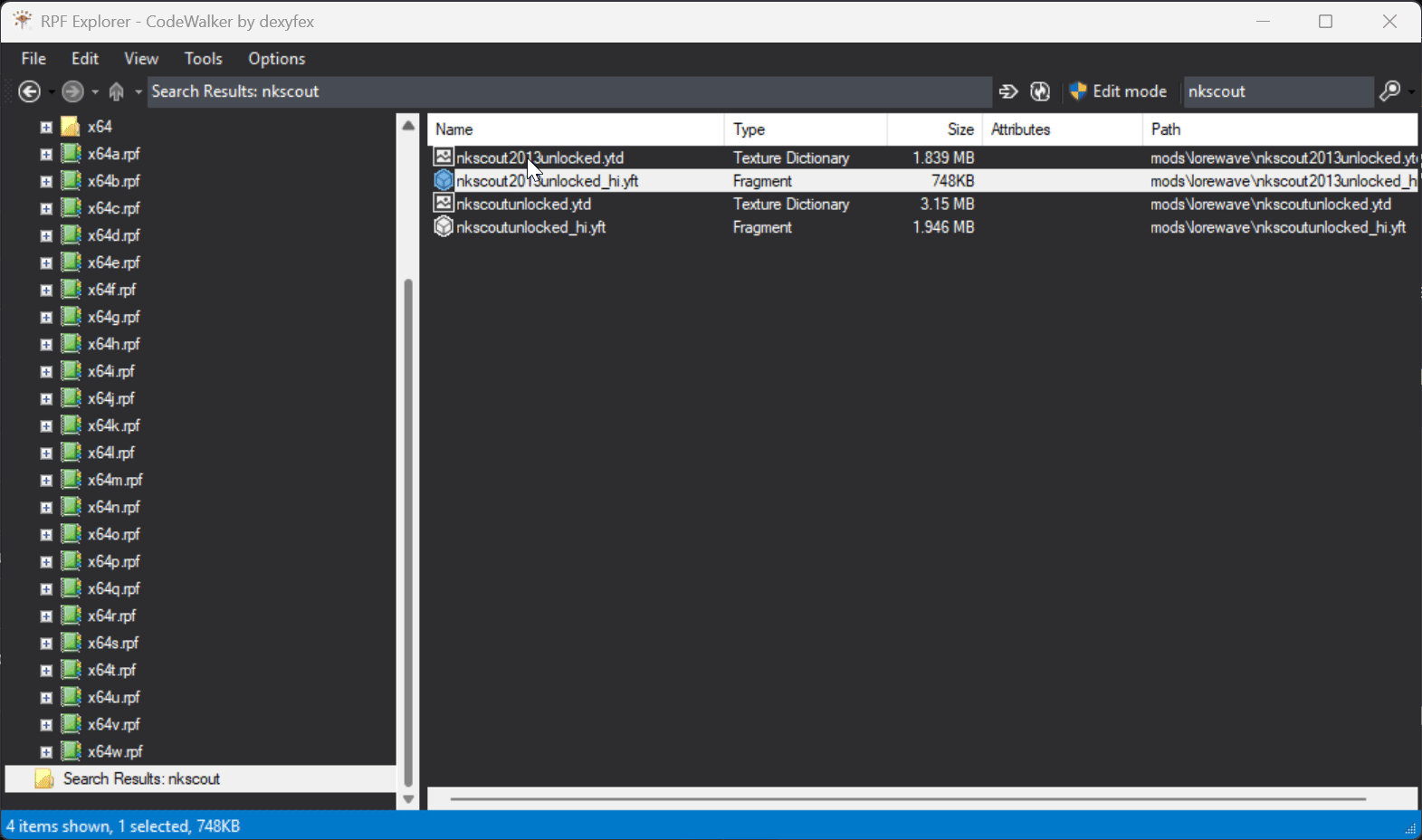Click the x64v.rpf archive icon
1422x840 pixels.
point(71,723)
